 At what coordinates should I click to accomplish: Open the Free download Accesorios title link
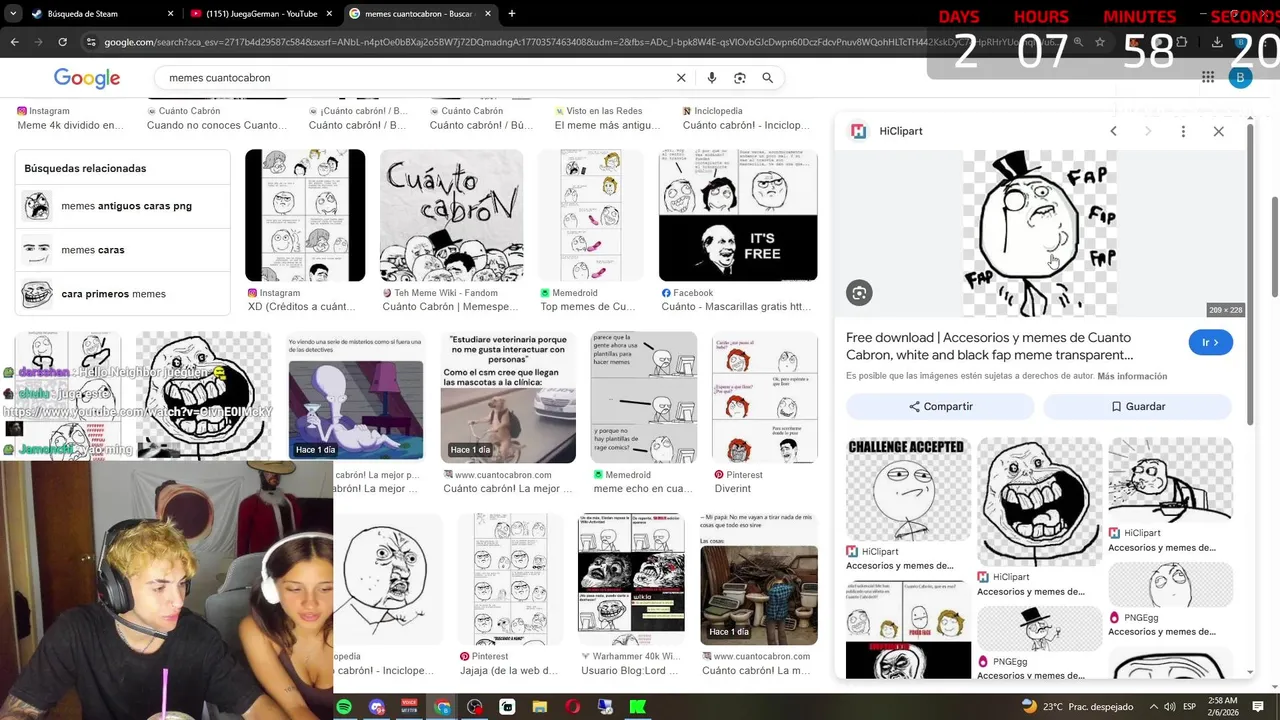coord(990,346)
